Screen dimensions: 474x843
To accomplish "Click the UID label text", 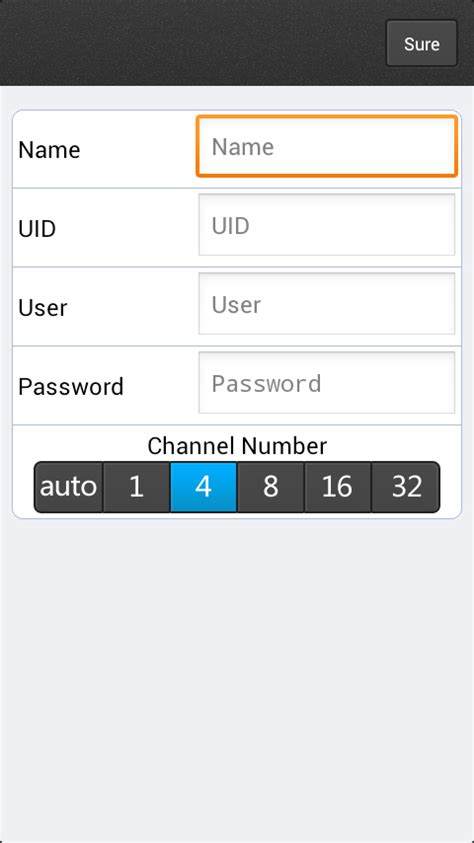I will coord(37,229).
